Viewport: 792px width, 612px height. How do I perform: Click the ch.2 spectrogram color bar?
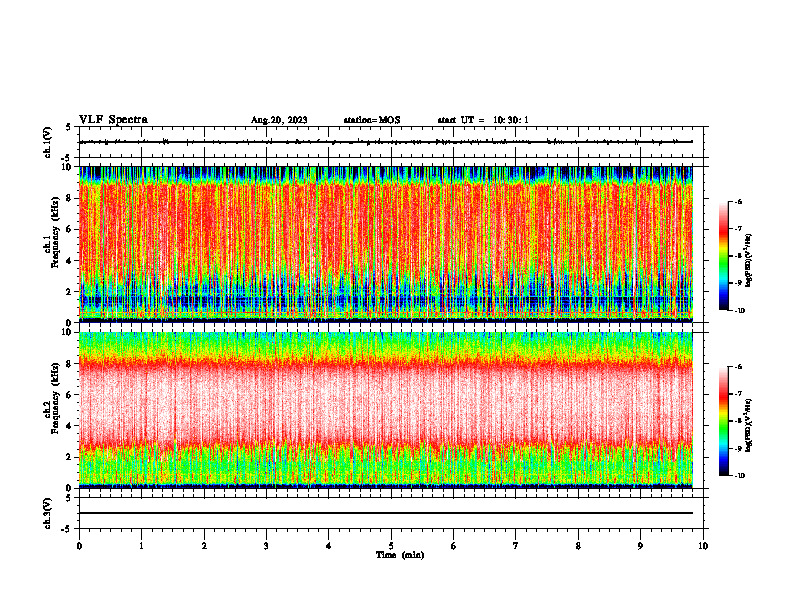pyautogui.click(x=724, y=421)
